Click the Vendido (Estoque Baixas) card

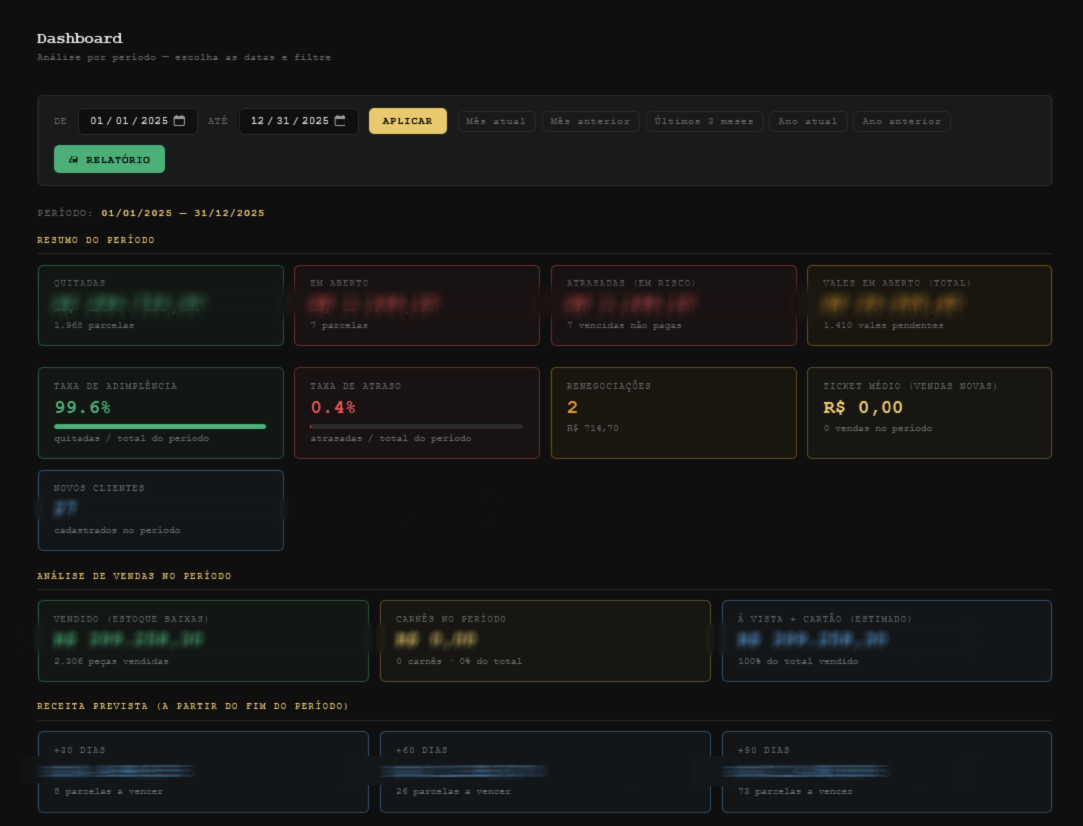(203, 641)
